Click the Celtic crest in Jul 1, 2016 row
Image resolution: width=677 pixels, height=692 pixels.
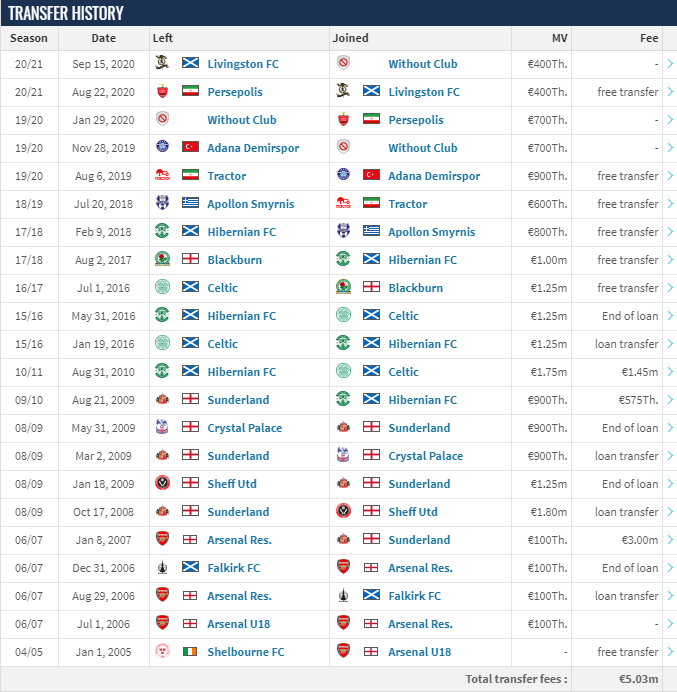click(x=162, y=287)
